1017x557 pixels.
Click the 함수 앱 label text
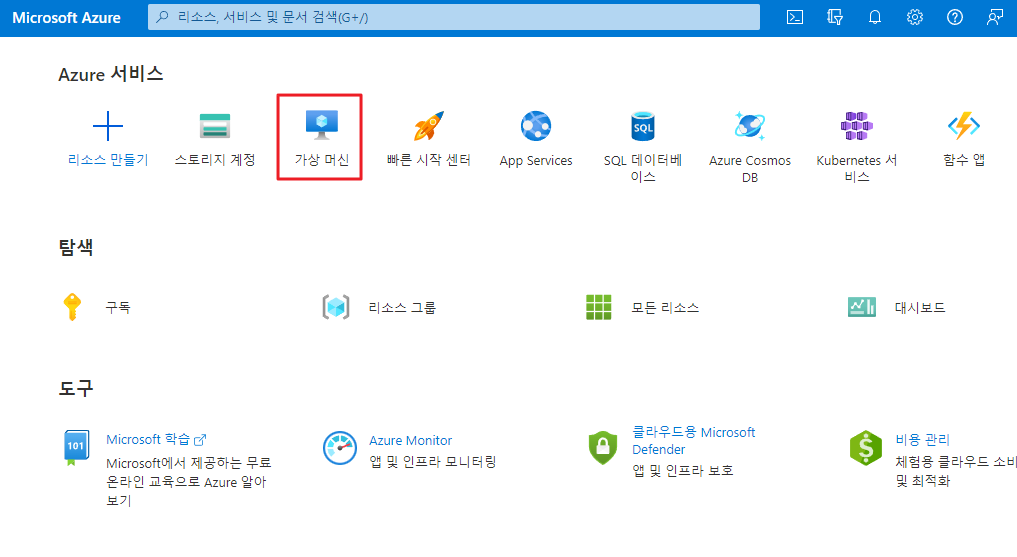pyautogui.click(x=964, y=160)
